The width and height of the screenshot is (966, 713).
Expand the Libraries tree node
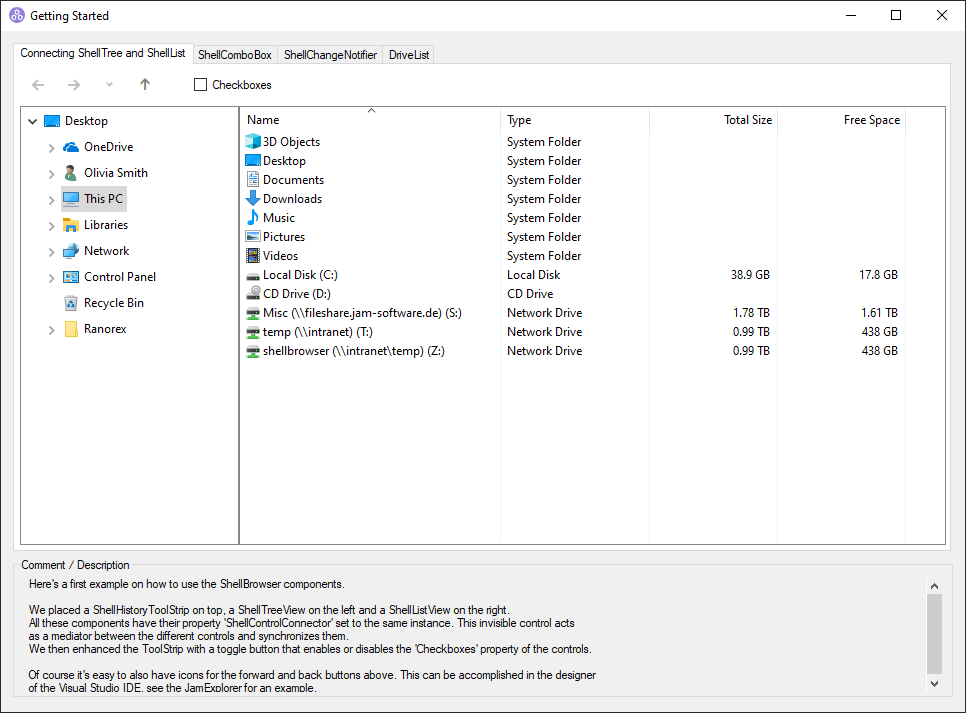pyautogui.click(x=52, y=225)
